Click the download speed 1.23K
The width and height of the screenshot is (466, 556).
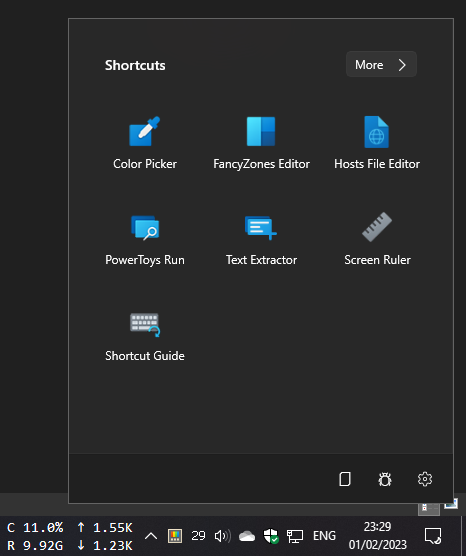tap(113, 545)
